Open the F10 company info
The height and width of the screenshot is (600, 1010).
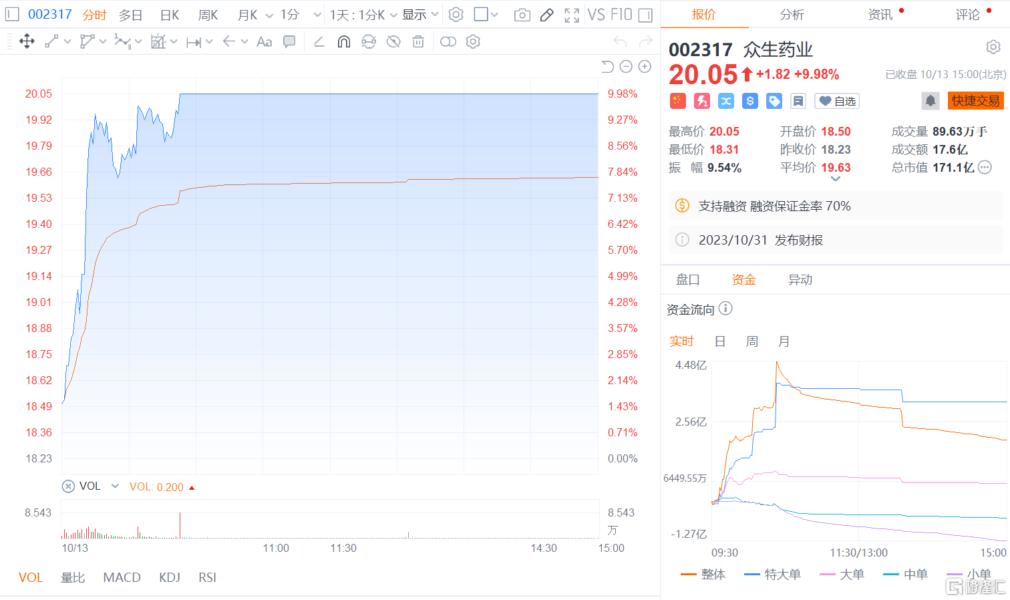tap(622, 14)
